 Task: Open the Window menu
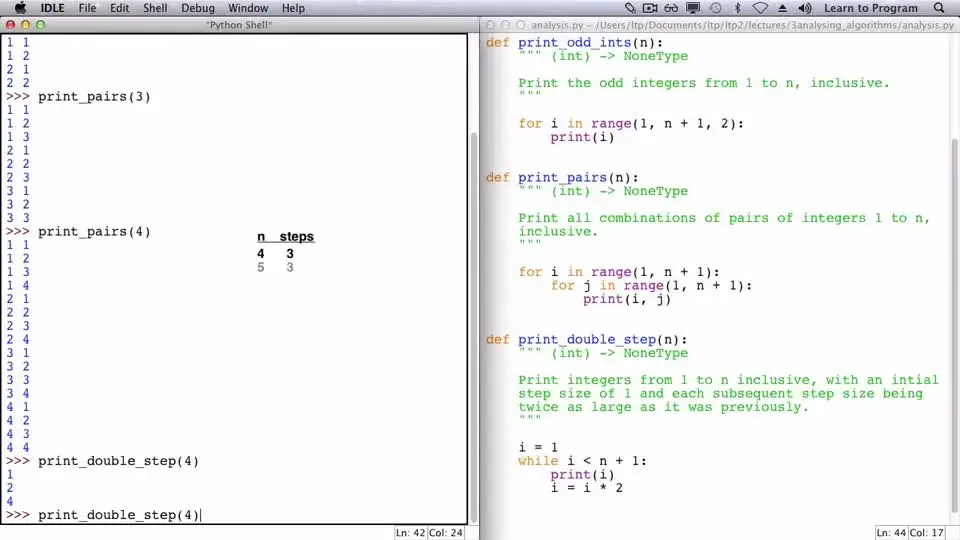click(248, 8)
